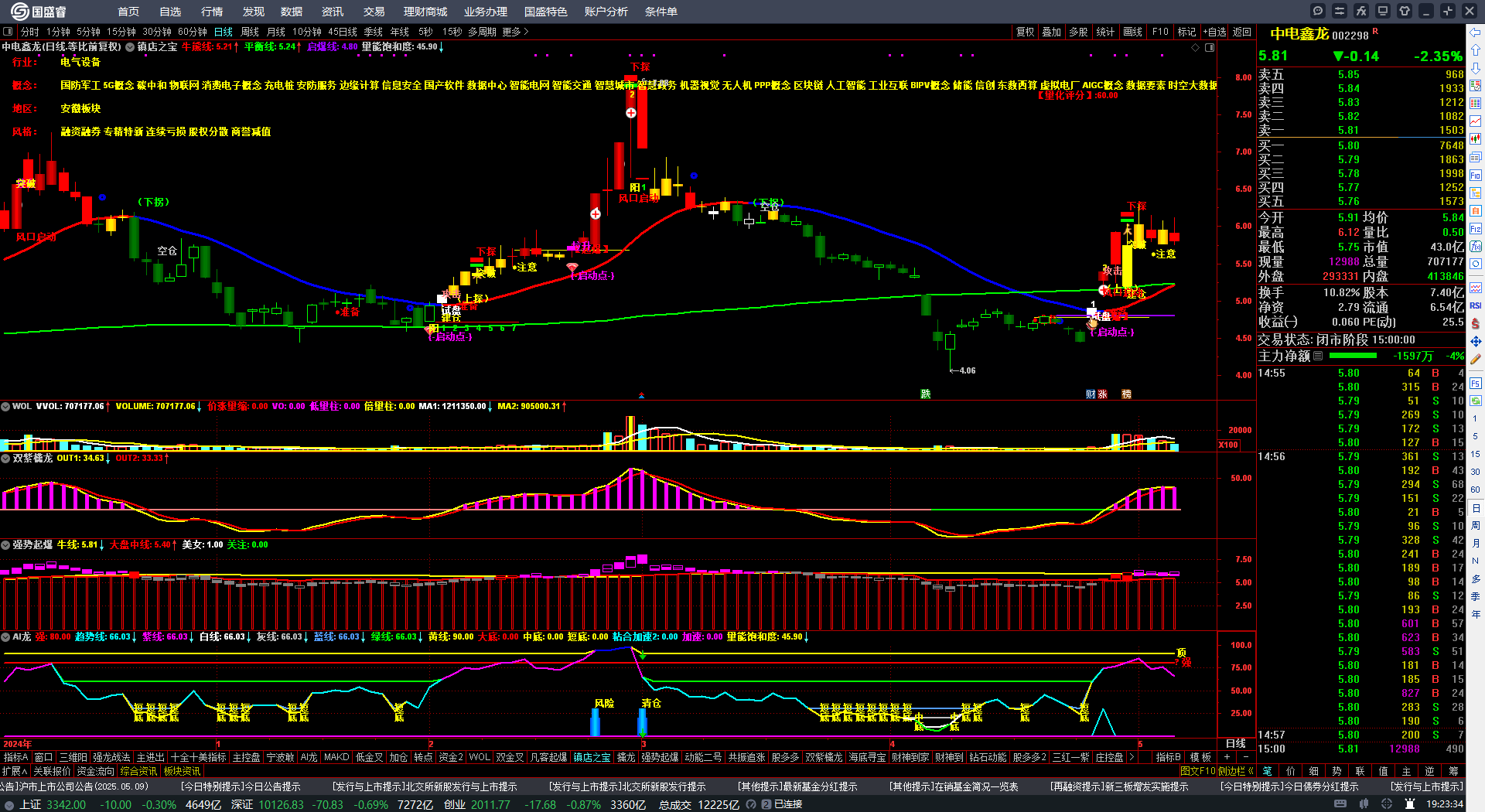Toggle the panel icon left of 分时

tap(8, 32)
